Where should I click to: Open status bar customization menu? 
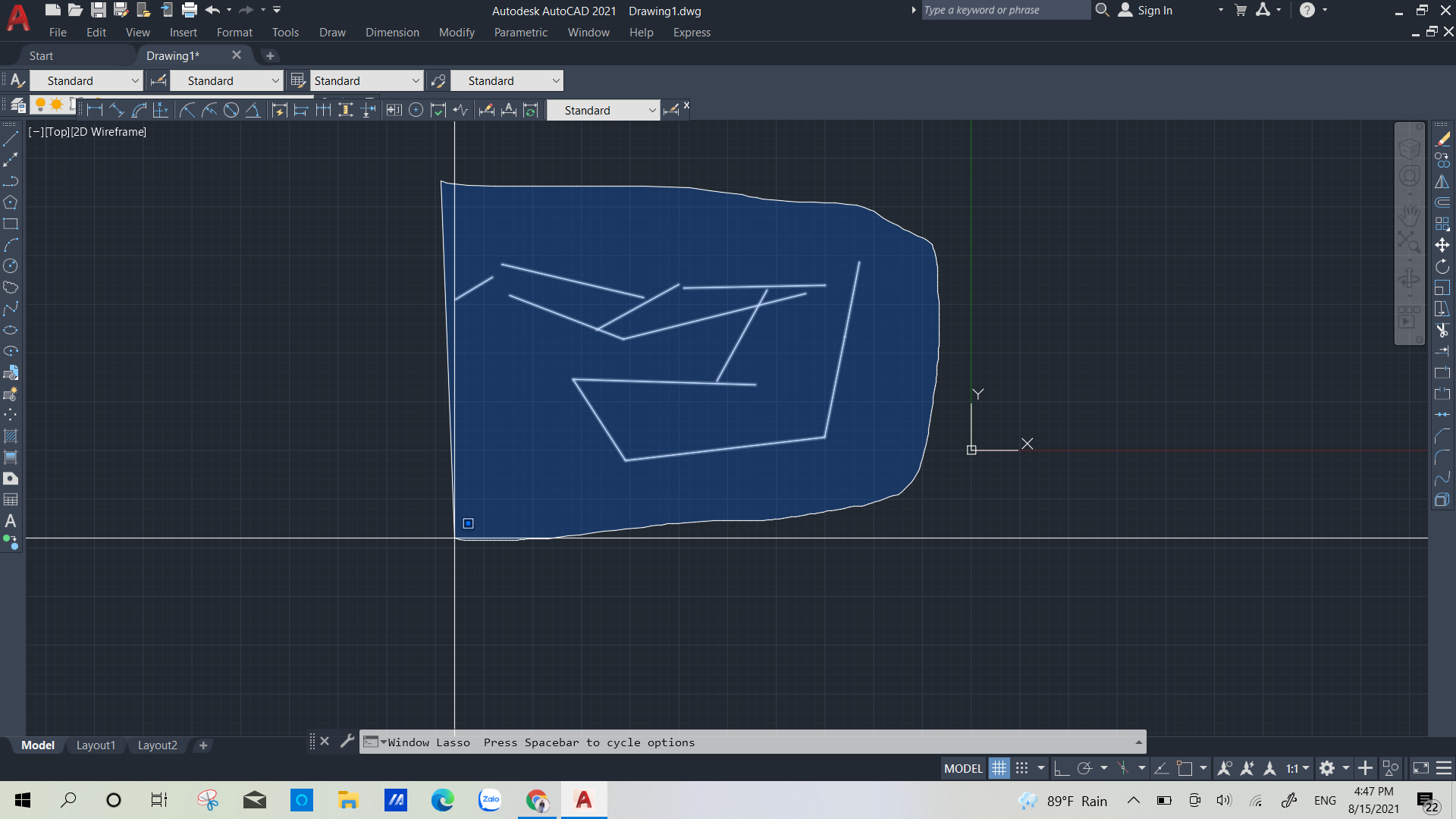tap(1444, 768)
